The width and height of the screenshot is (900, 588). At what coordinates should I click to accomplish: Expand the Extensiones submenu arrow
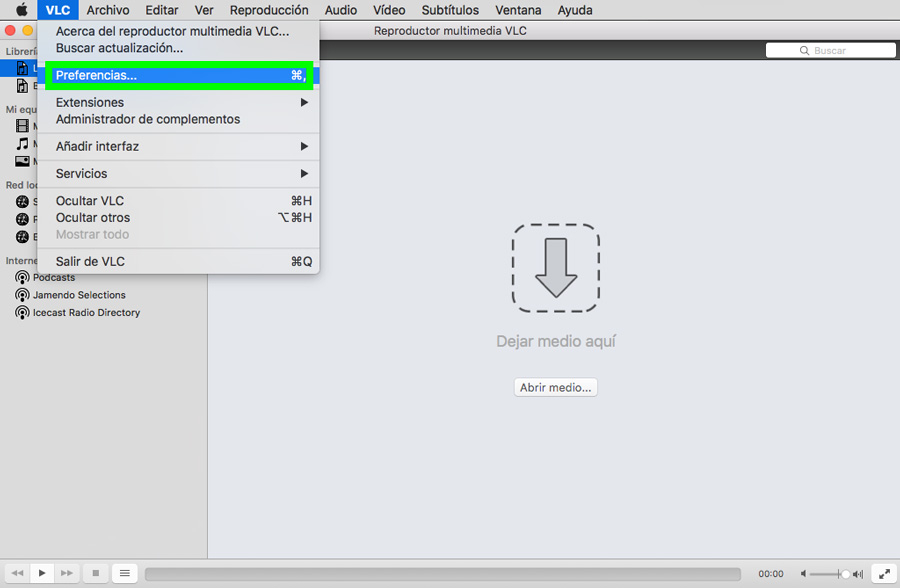(x=304, y=102)
